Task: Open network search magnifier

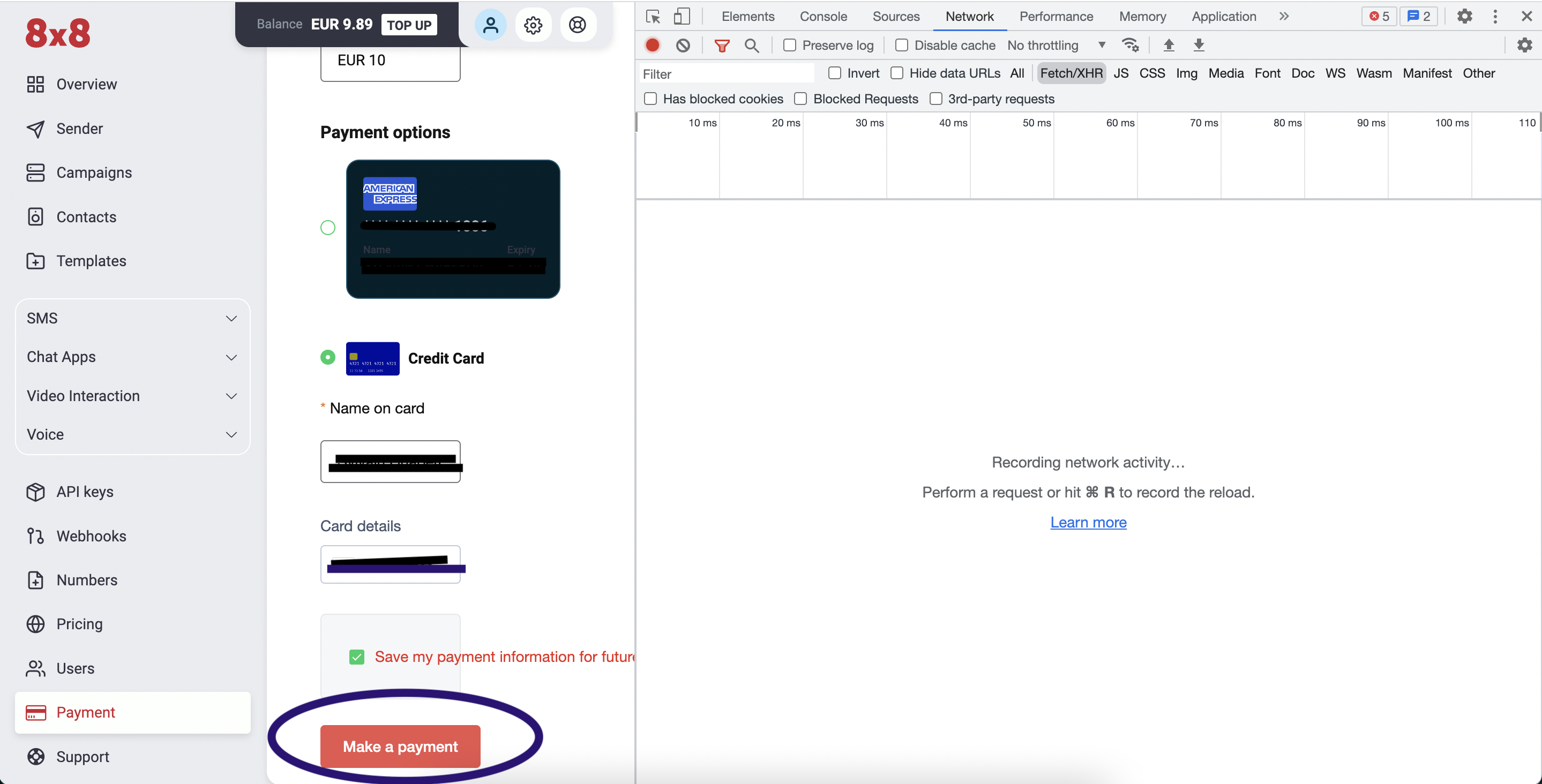Action: click(752, 45)
